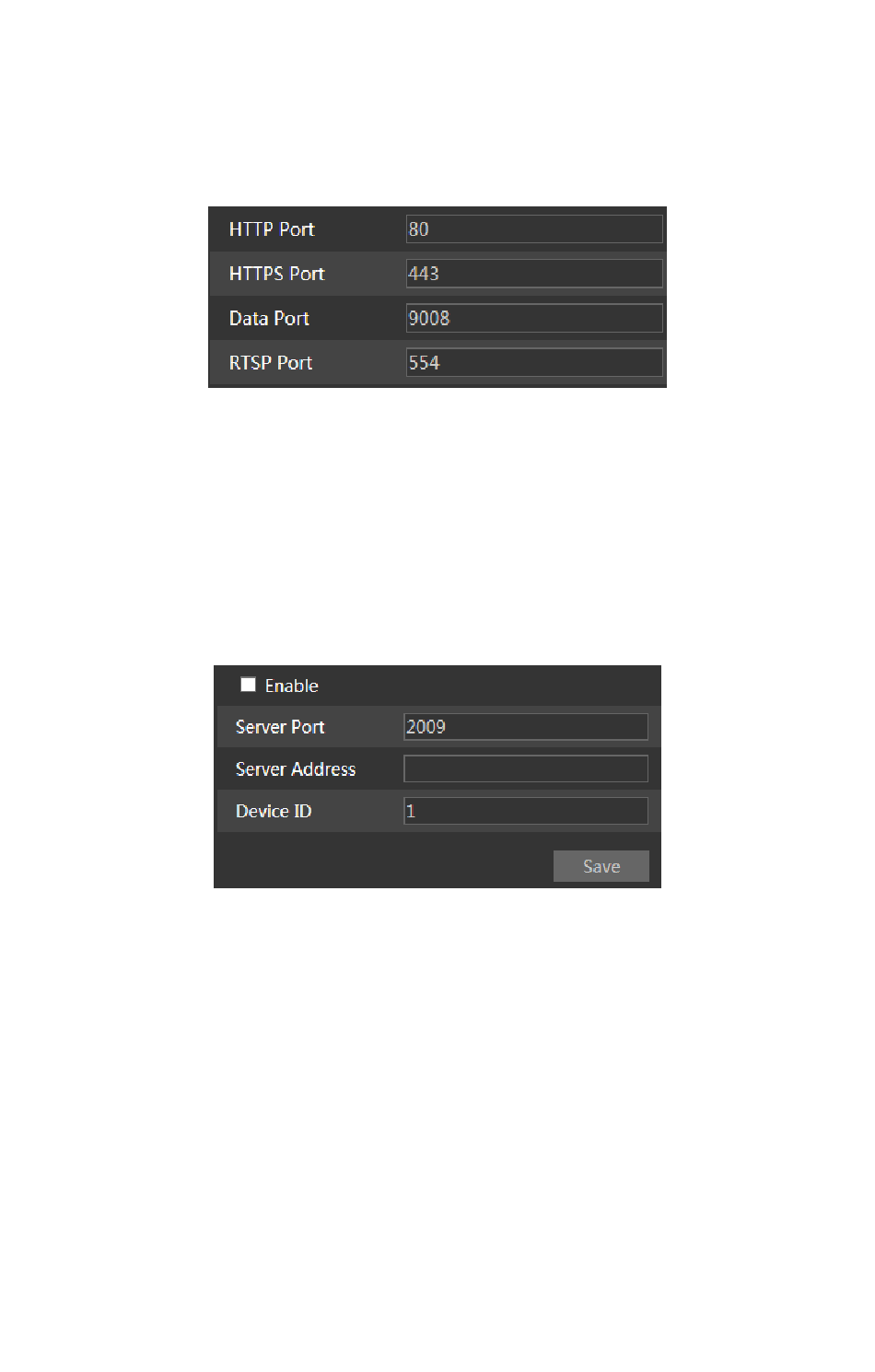Click the value 80 in HTTP Port

point(419,229)
